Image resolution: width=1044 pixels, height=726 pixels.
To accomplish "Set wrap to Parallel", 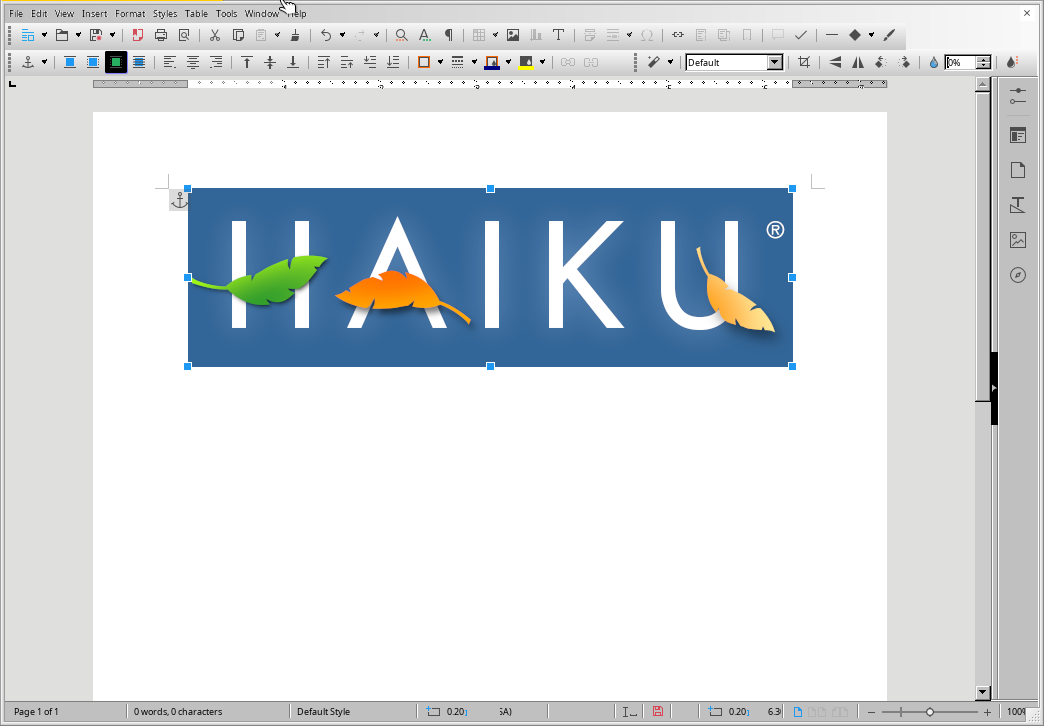I will 93,62.
